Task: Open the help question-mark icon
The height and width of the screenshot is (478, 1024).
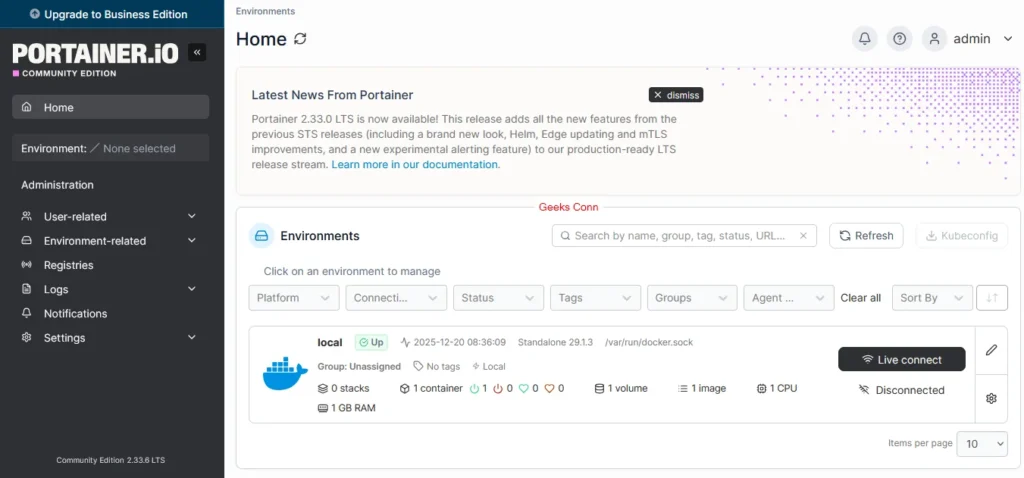Action: point(899,39)
